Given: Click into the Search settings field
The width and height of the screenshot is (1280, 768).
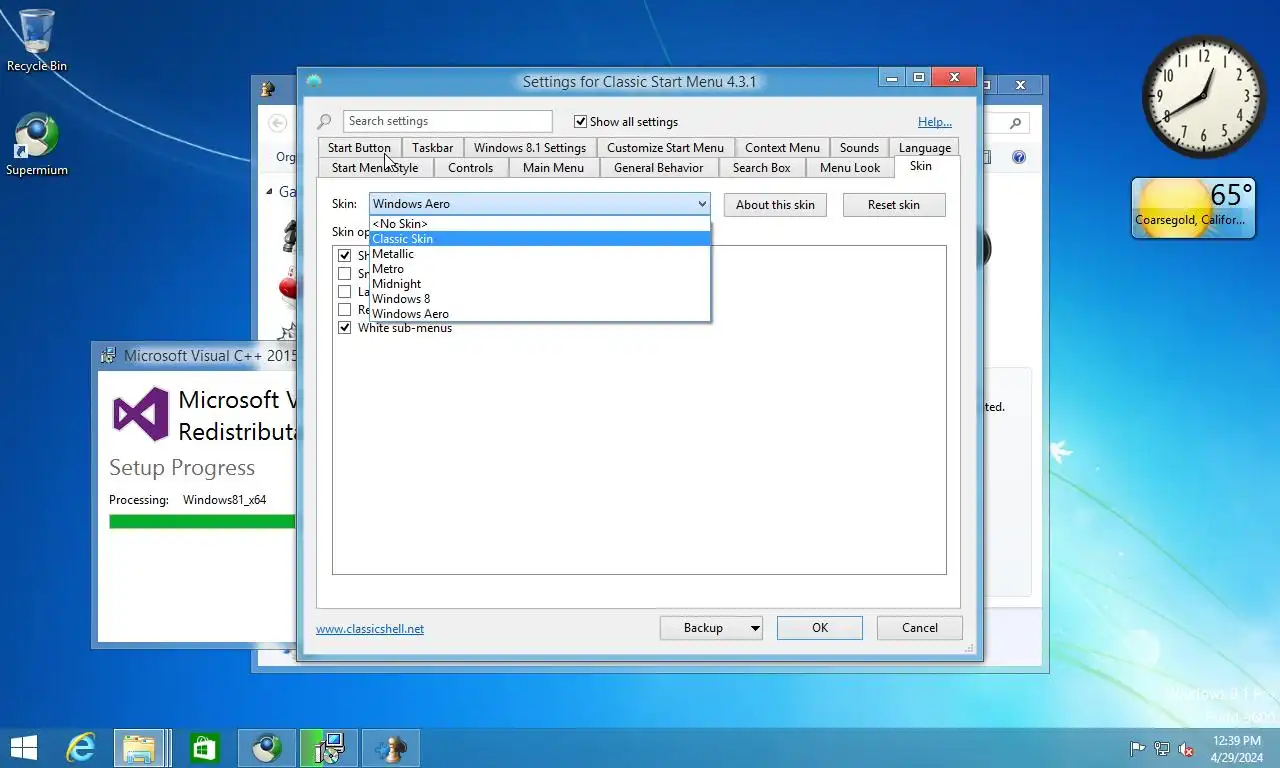Looking at the screenshot, I should pyautogui.click(x=447, y=121).
